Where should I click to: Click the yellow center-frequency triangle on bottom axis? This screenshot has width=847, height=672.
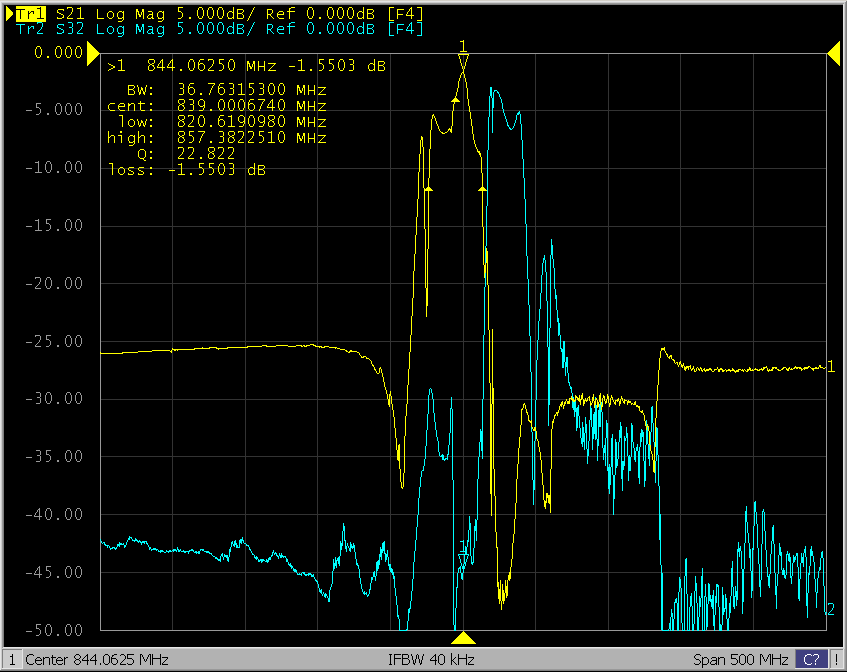click(x=463, y=637)
